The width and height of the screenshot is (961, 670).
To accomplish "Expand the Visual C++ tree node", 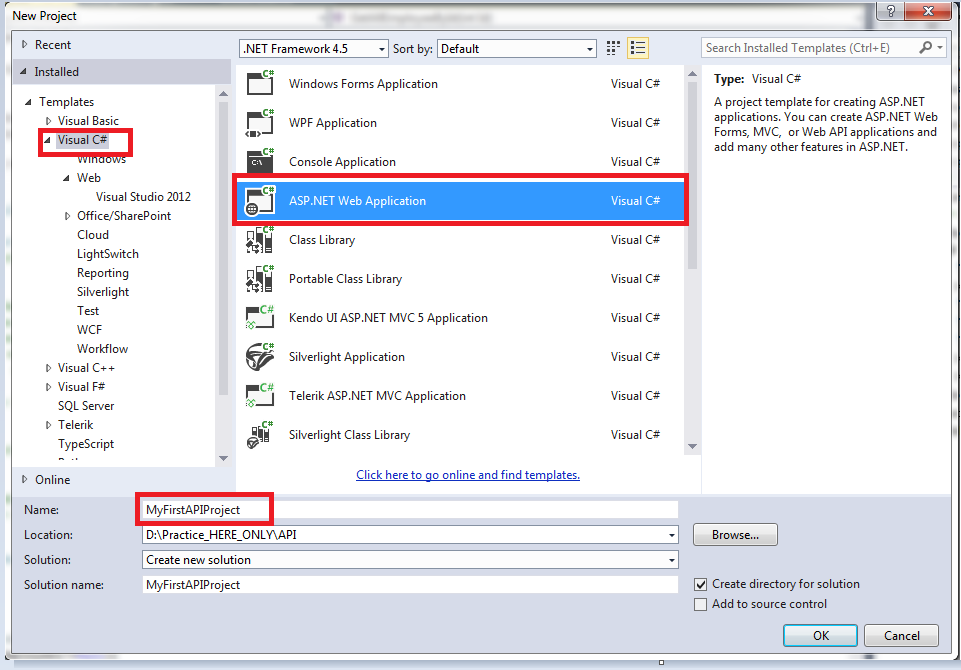I will [x=48, y=368].
